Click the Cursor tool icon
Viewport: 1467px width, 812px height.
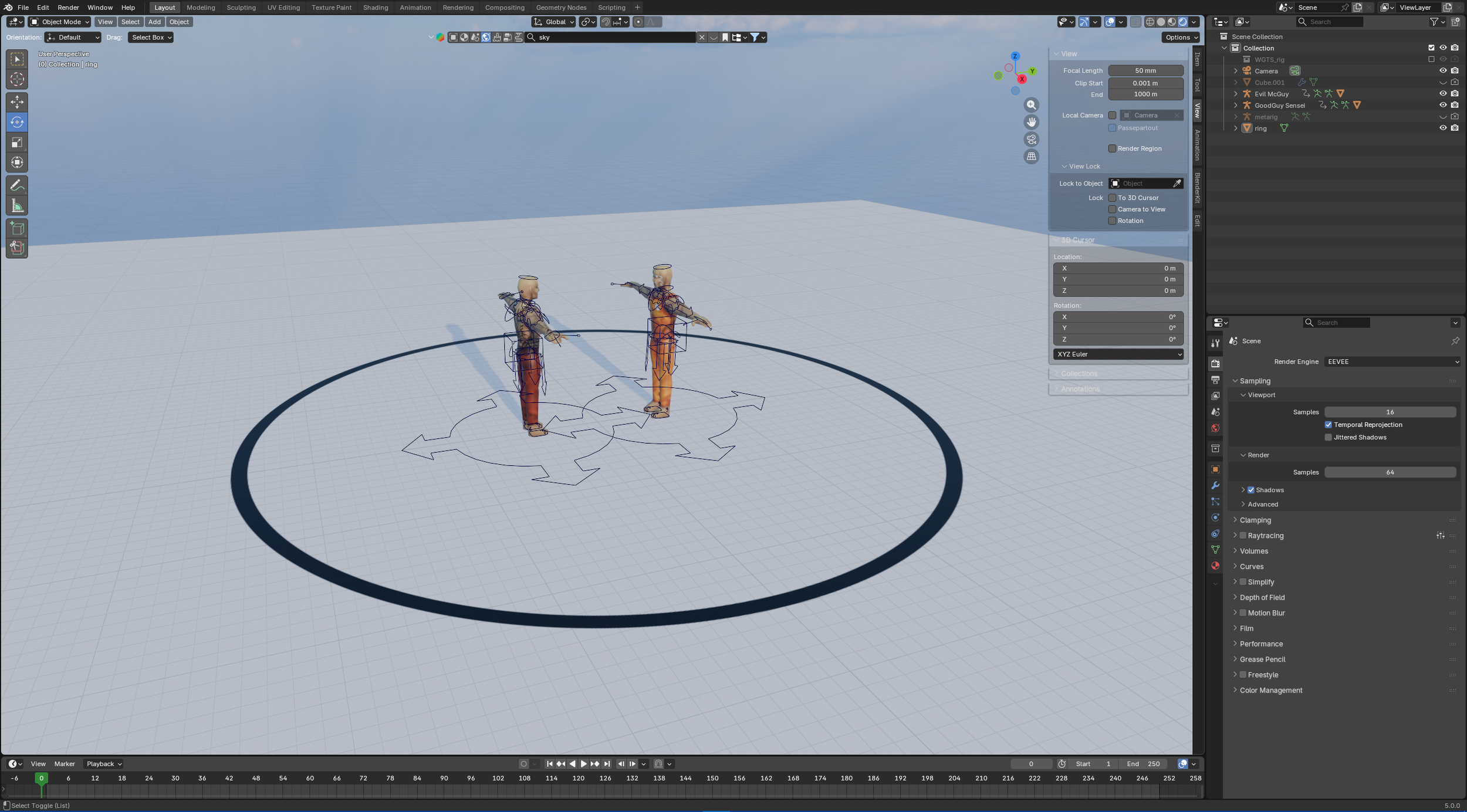[17, 79]
